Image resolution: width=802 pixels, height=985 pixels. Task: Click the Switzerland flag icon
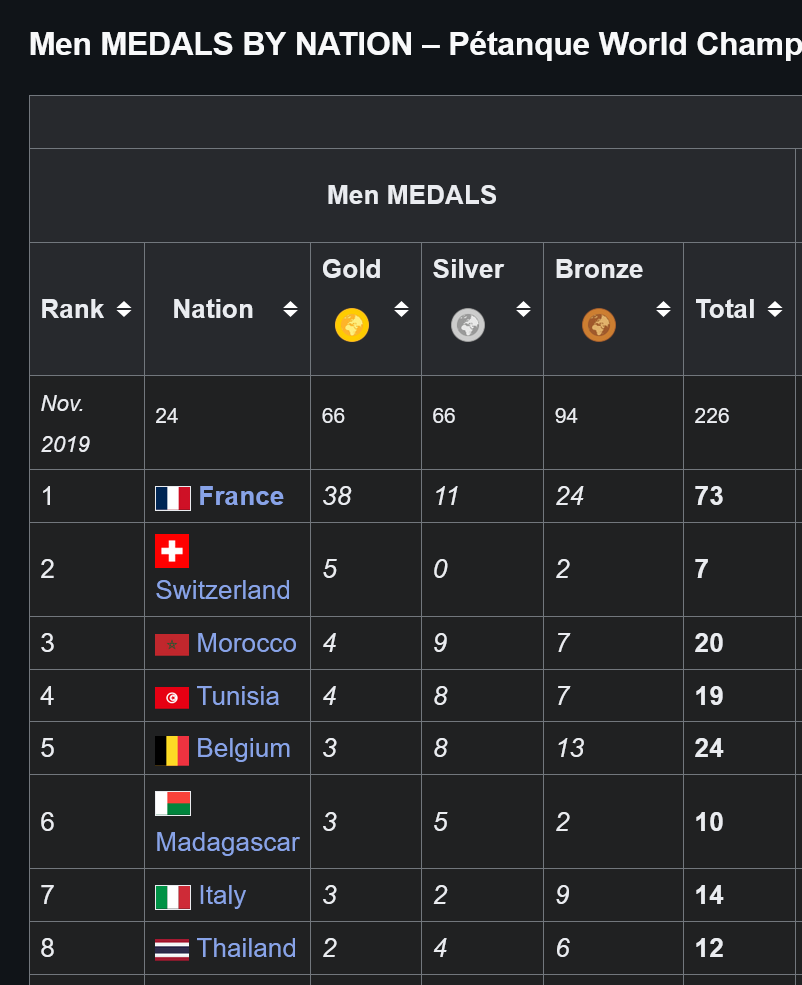click(172, 551)
